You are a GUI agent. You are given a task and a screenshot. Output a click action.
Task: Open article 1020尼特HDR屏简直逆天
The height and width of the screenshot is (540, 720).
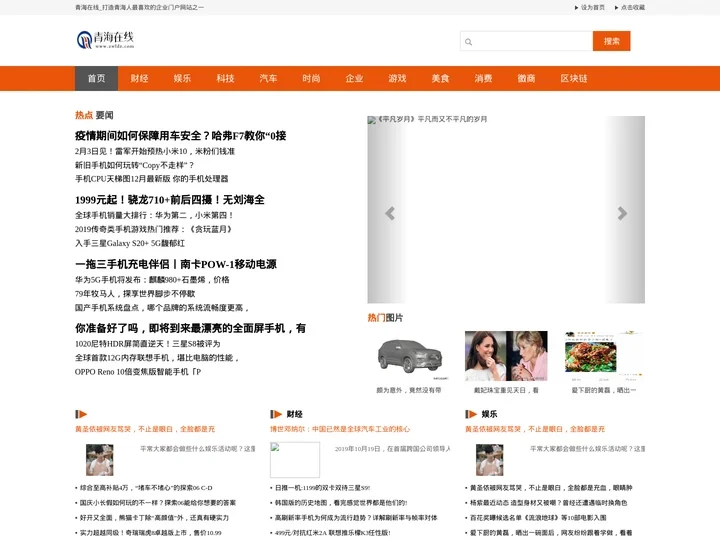point(147,344)
